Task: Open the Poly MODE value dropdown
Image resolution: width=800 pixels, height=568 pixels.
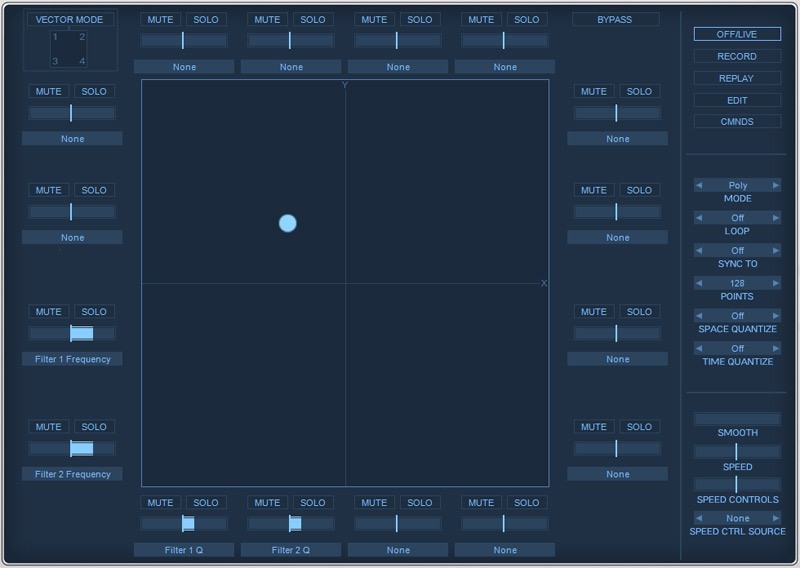Action: tap(738, 185)
